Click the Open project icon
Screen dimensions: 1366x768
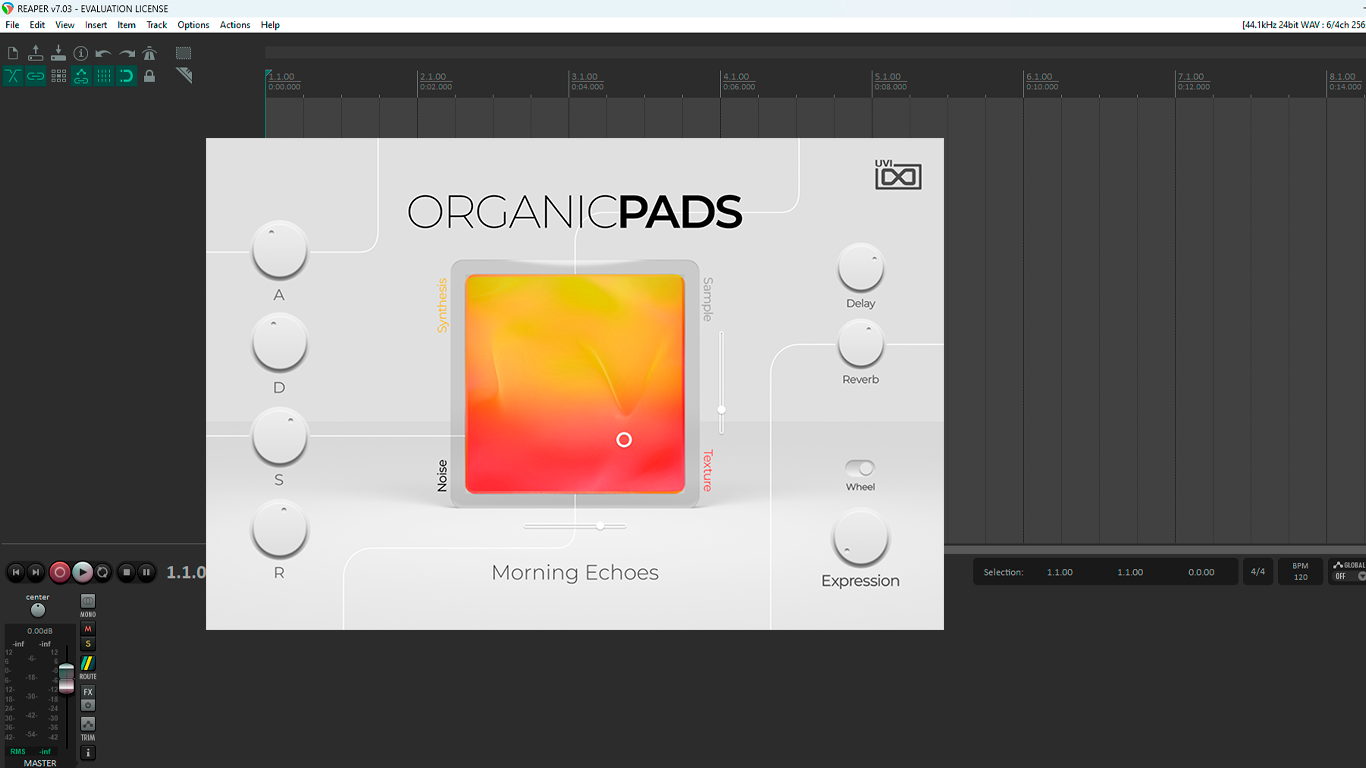tap(36, 53)
